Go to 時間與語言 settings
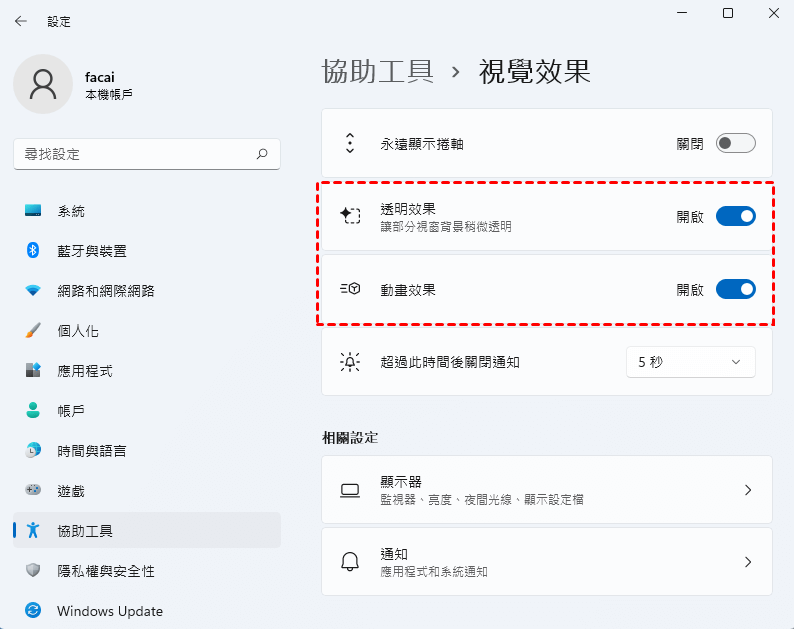 (92, 451)
